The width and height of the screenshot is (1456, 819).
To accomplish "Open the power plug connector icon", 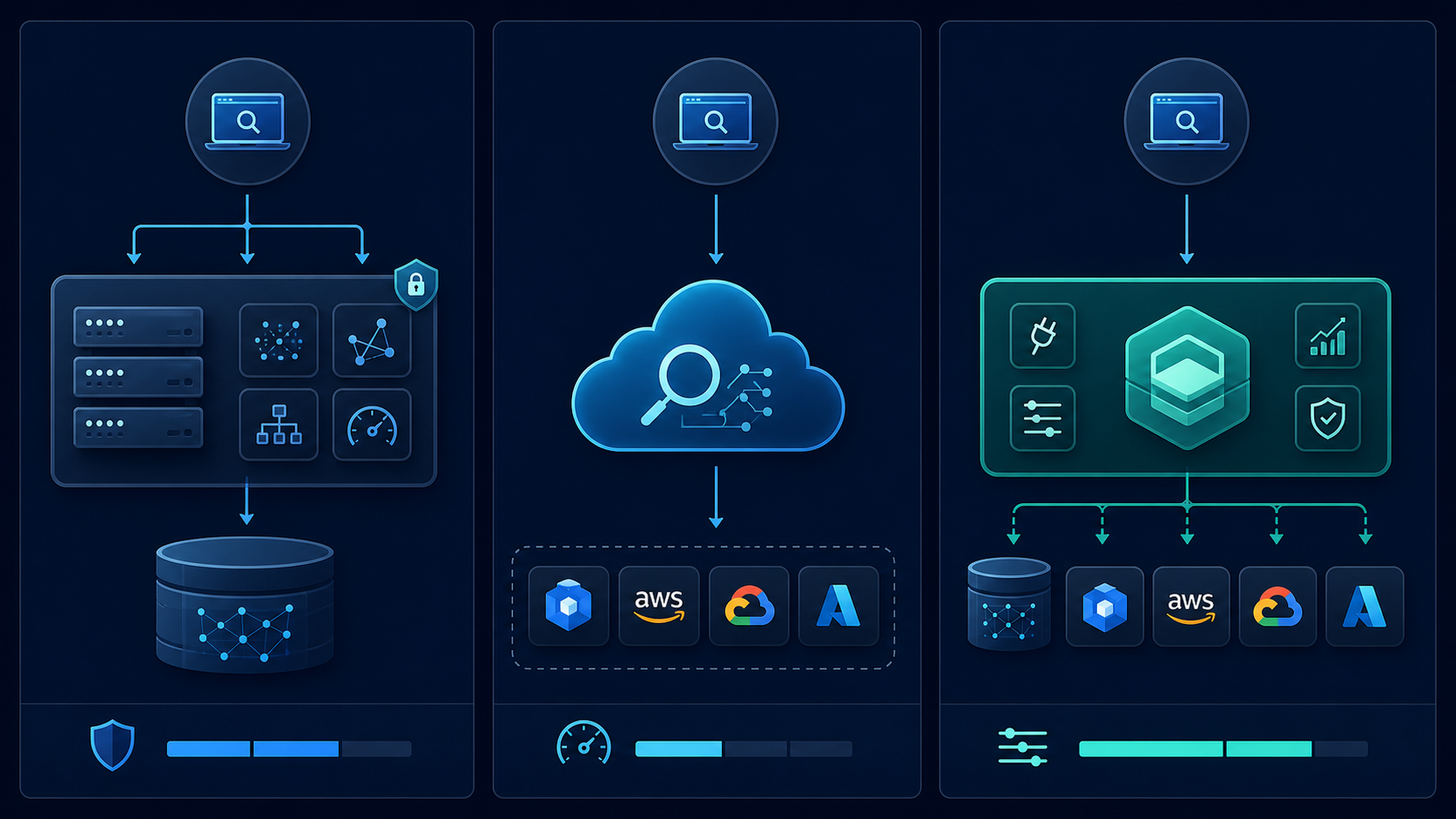I will coord(1042,336).
